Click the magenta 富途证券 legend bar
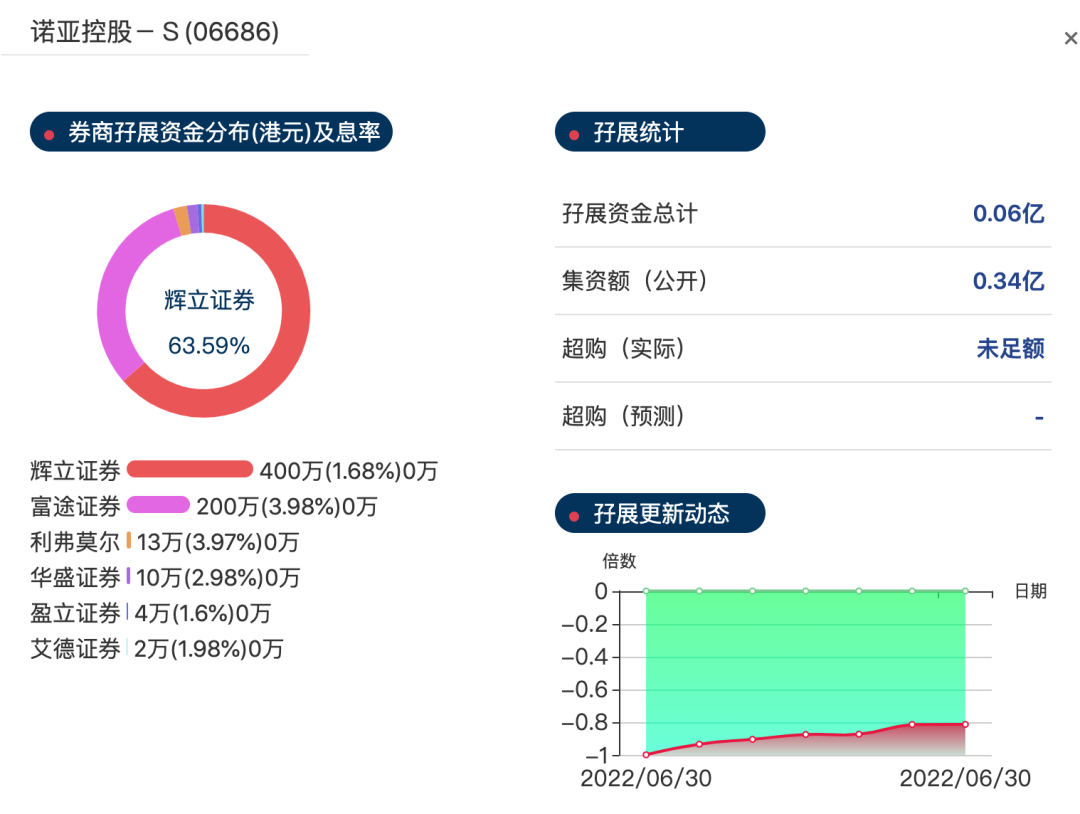This screenshot has height=814, width=1080. pos(158,505)
